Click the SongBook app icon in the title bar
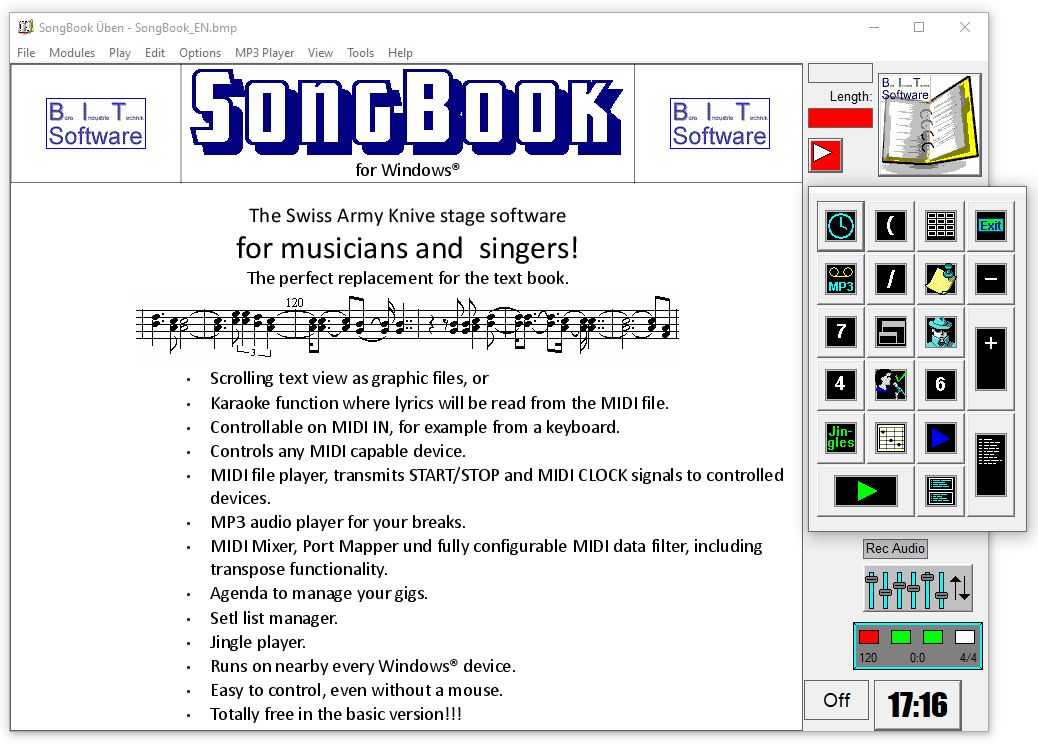 point(25,27)
